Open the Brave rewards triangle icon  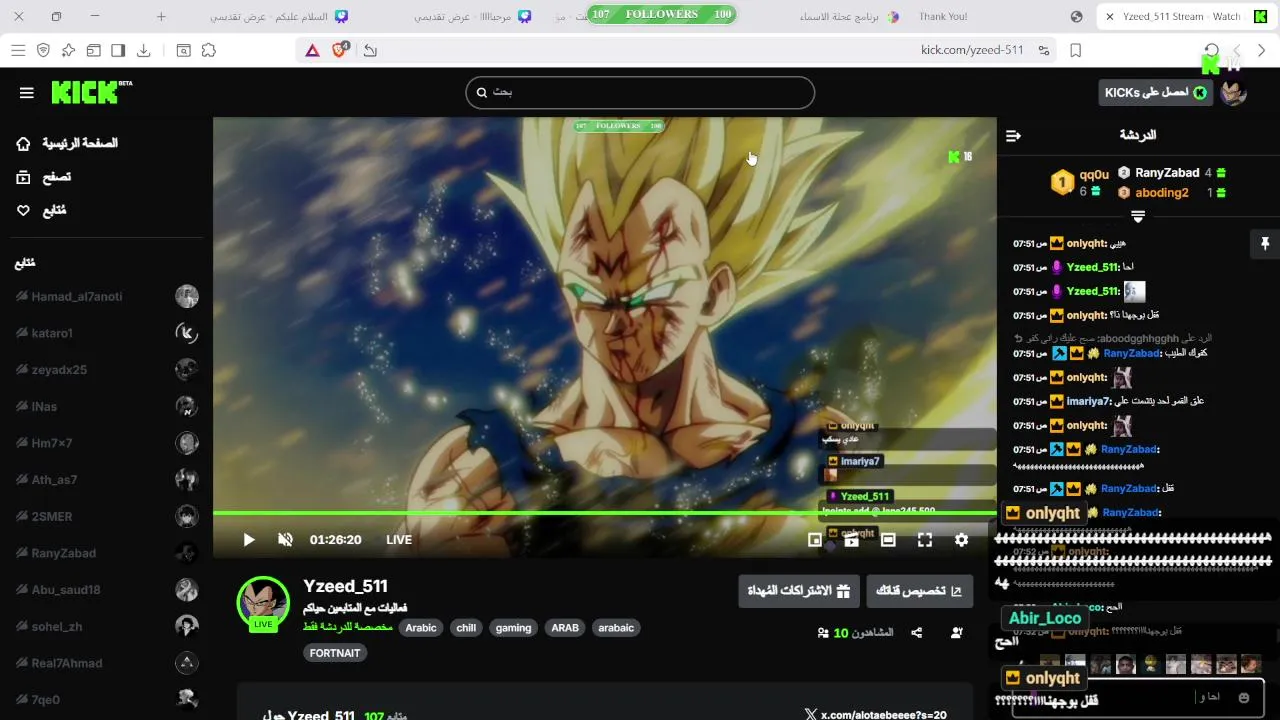click(x=313, y=50)
